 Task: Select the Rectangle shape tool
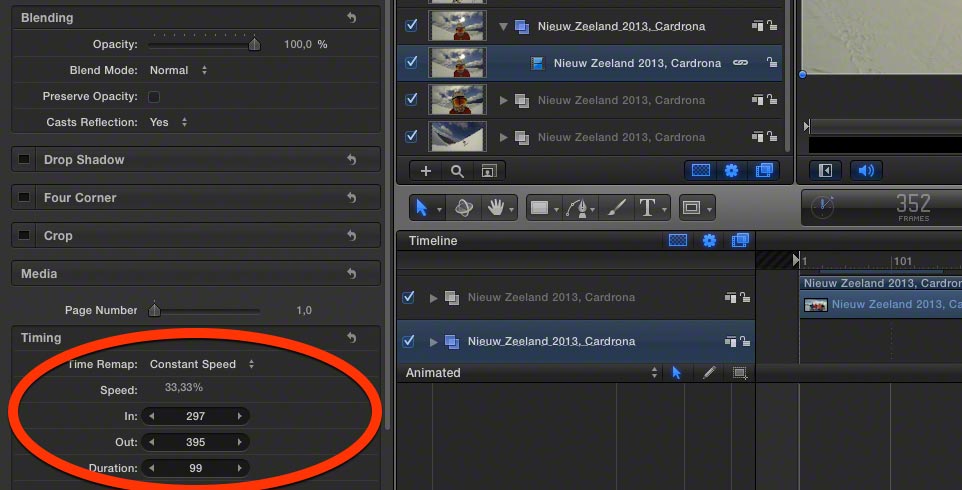539,208
